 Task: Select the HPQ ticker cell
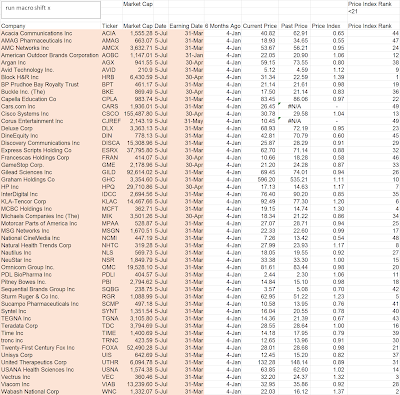tap(112, 187)
